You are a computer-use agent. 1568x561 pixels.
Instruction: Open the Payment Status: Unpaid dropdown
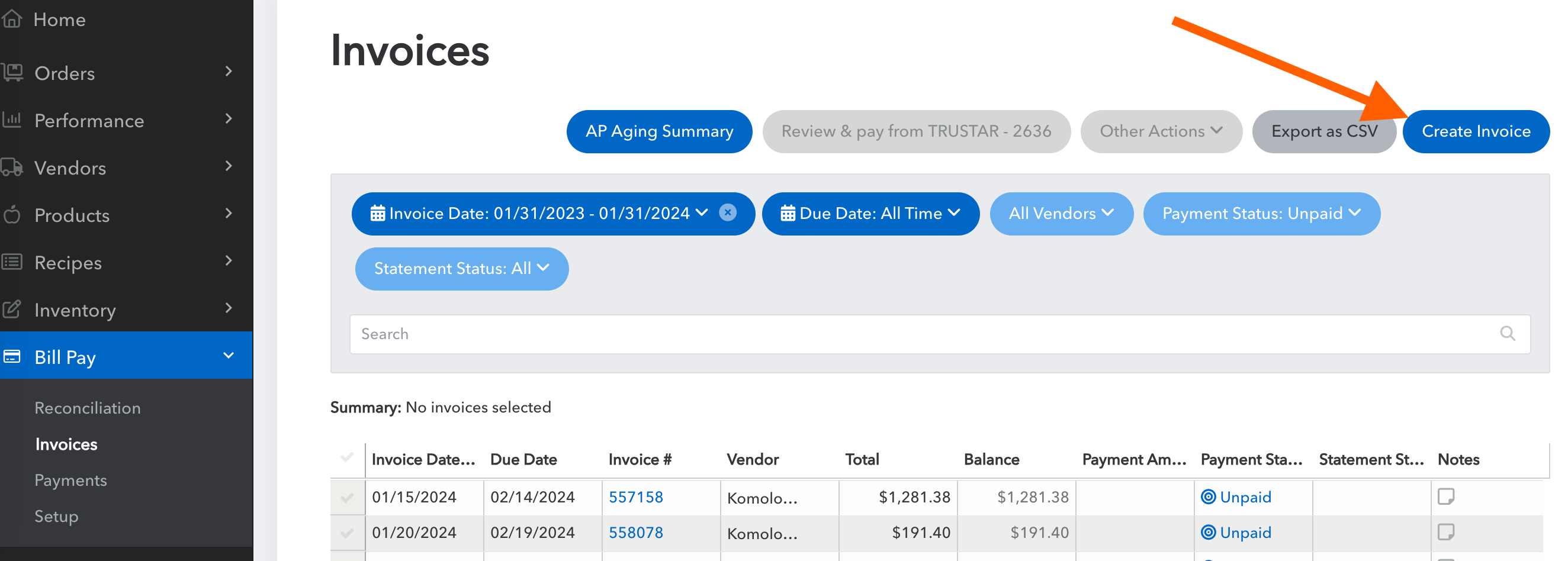tap(1261, 214)
